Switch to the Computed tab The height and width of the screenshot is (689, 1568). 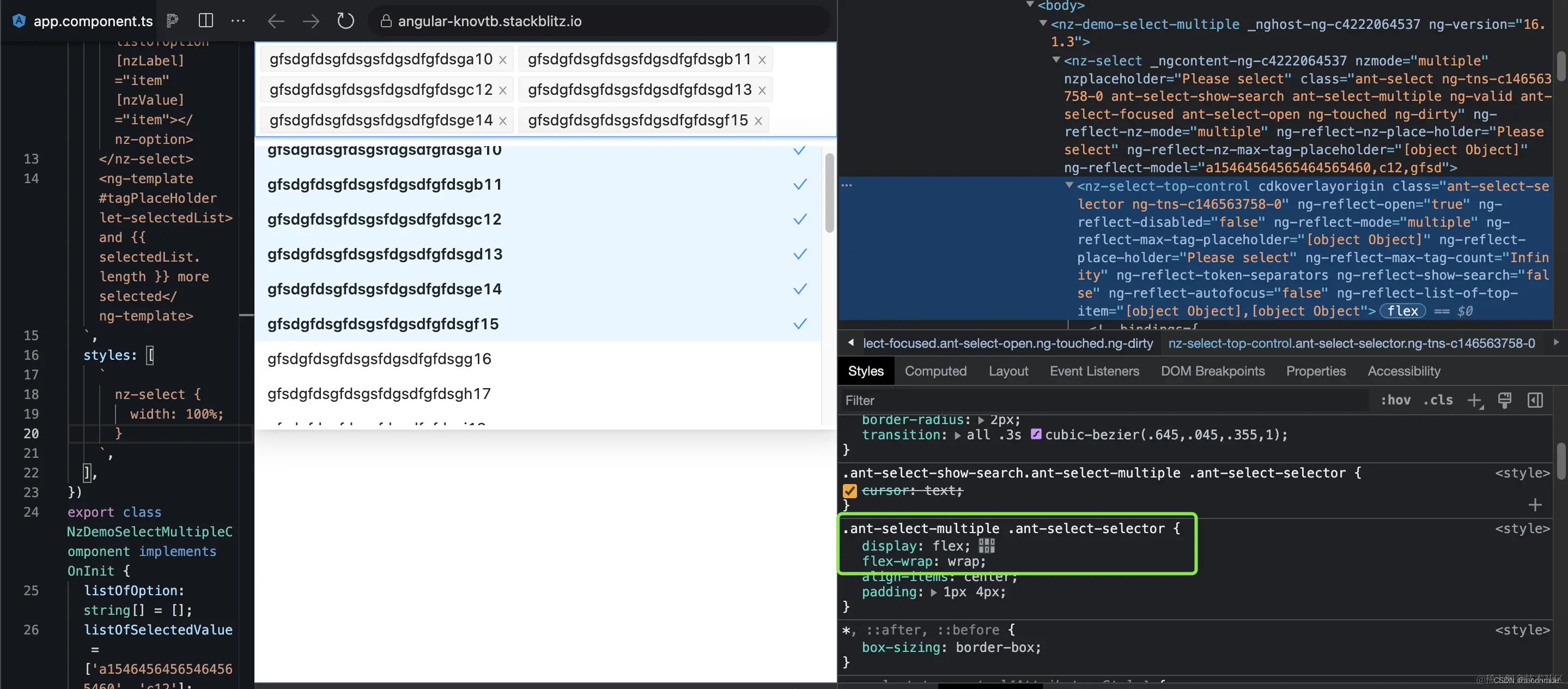click(935, 371)
